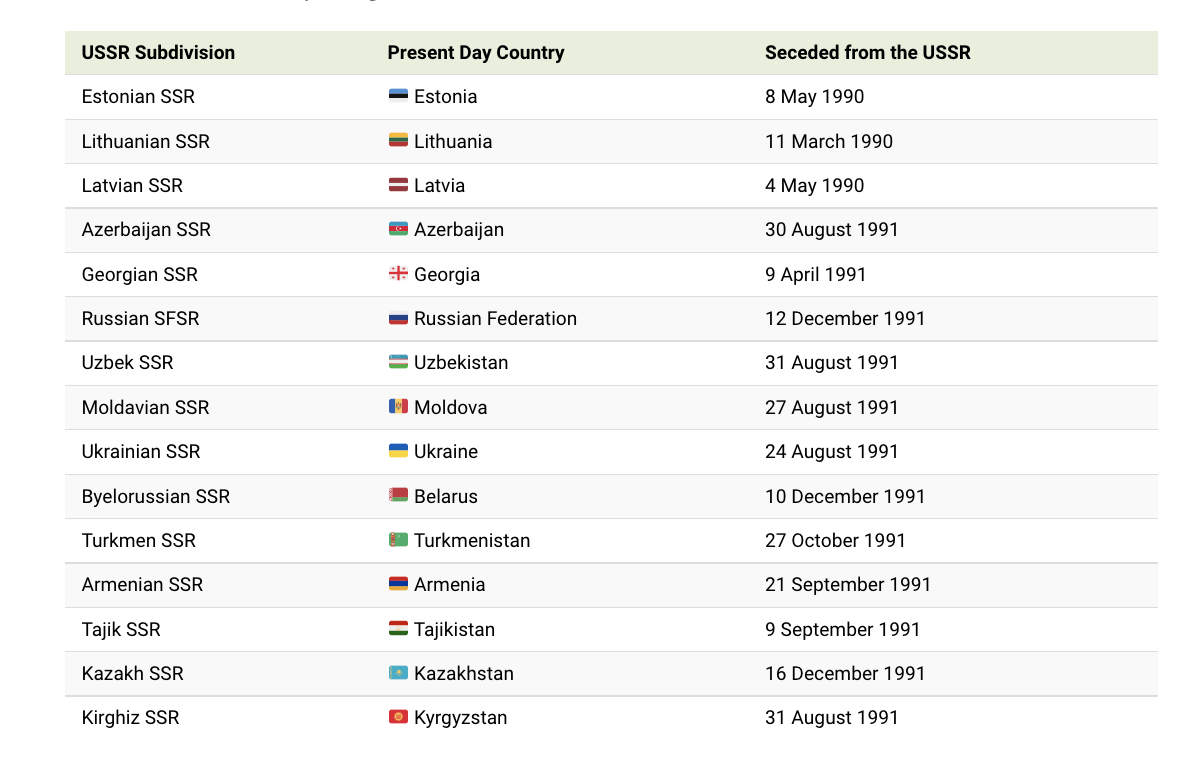Click the Armenia flag icon
Viewport: 1192px width, 768px height.
(x=398, y=584)
